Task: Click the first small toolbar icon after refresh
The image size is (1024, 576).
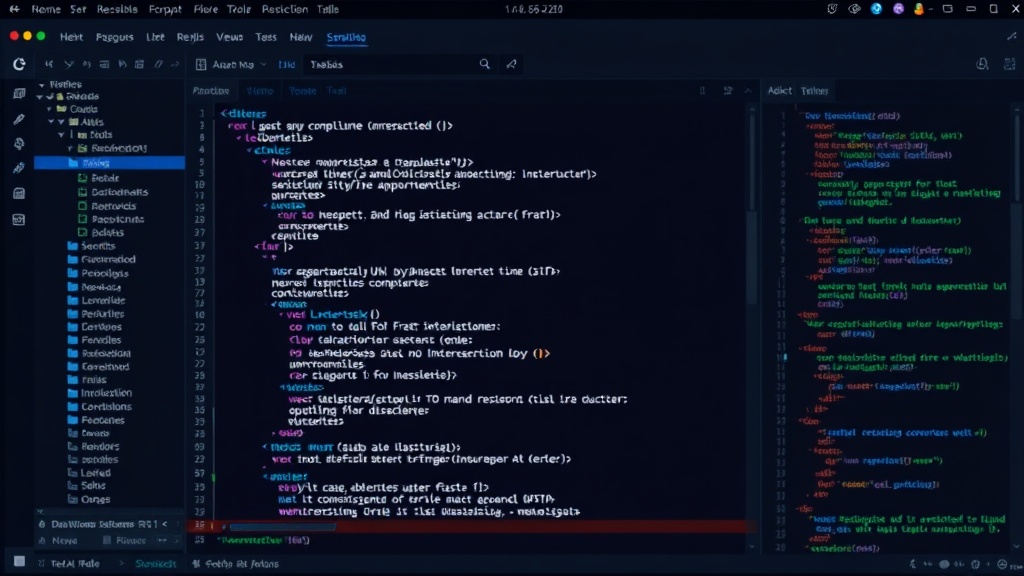Action: 49,65
